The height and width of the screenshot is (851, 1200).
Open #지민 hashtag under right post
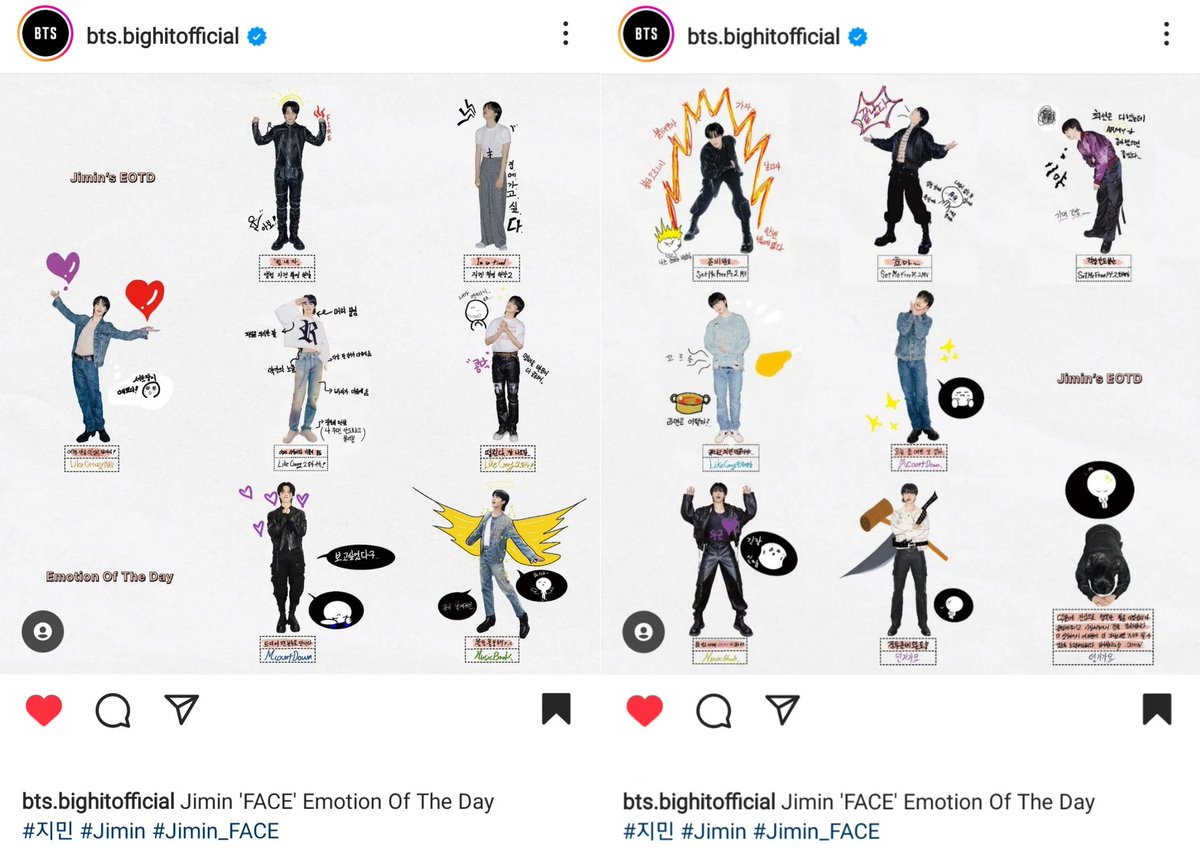pyautogui.click(x=649, y=831)
